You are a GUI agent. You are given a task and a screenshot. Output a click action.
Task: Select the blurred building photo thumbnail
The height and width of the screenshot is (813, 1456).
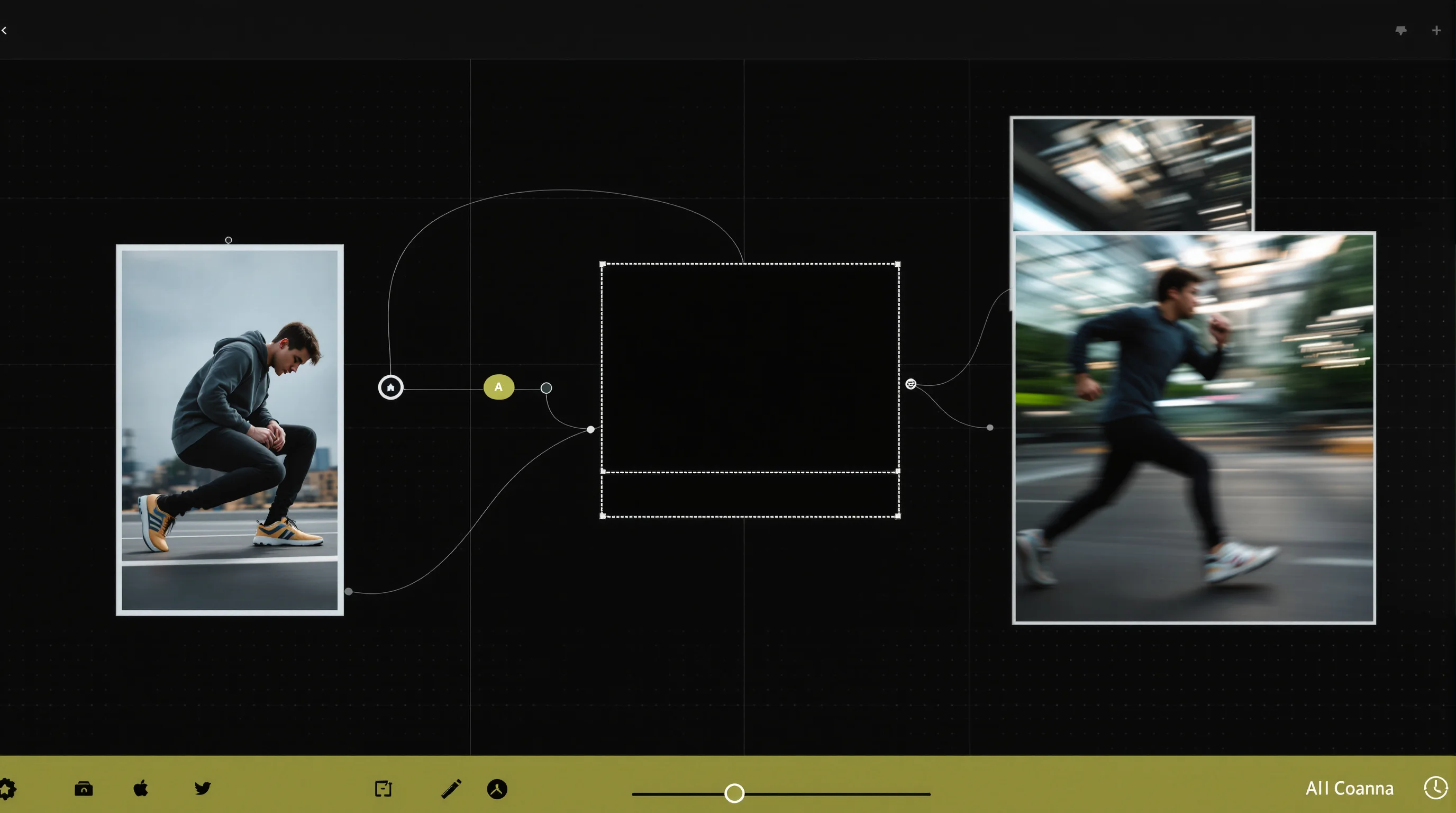pyautogui.click(x=1132, y=174)
